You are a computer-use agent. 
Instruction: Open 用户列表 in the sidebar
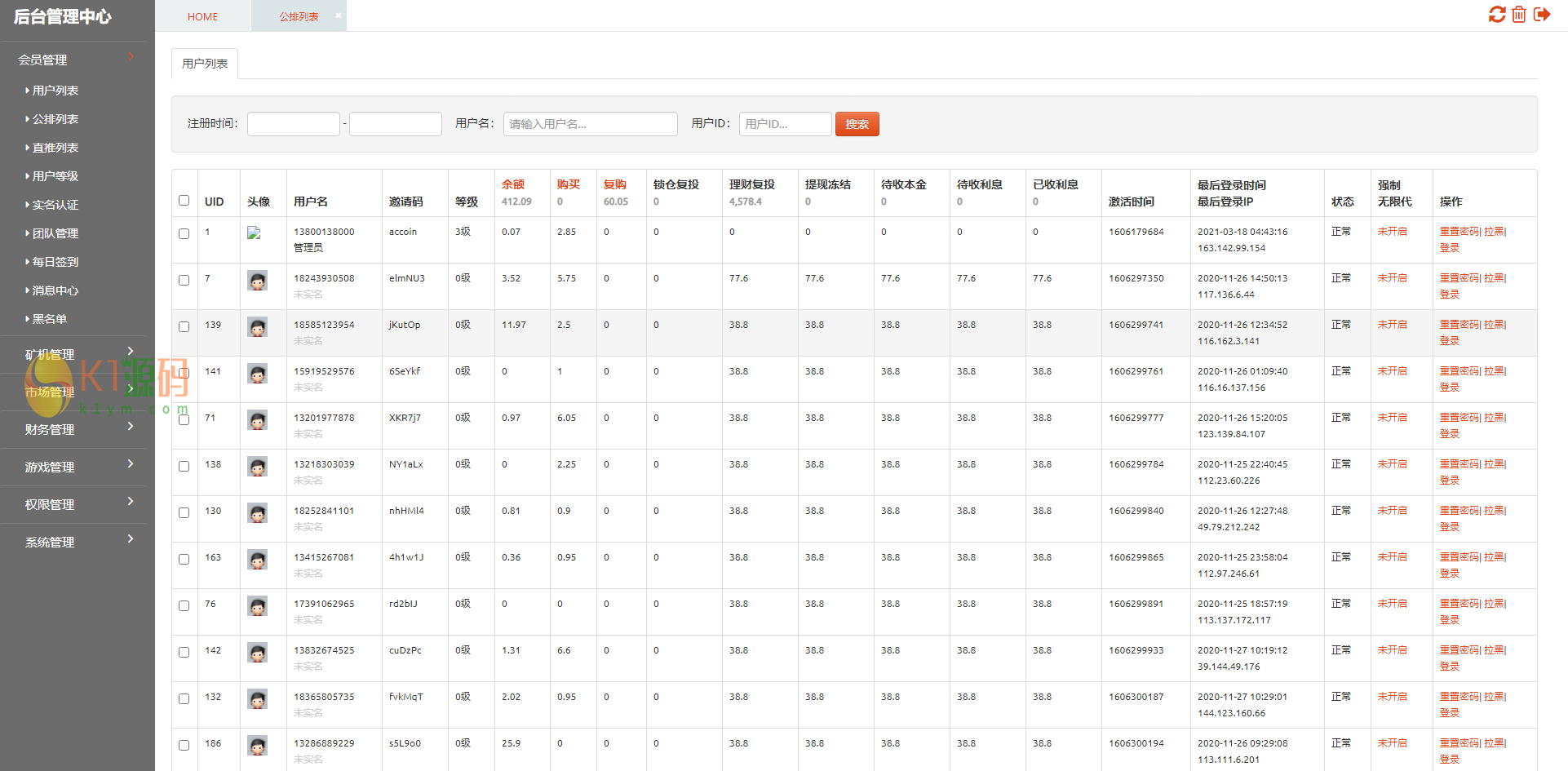pos(55,91)
